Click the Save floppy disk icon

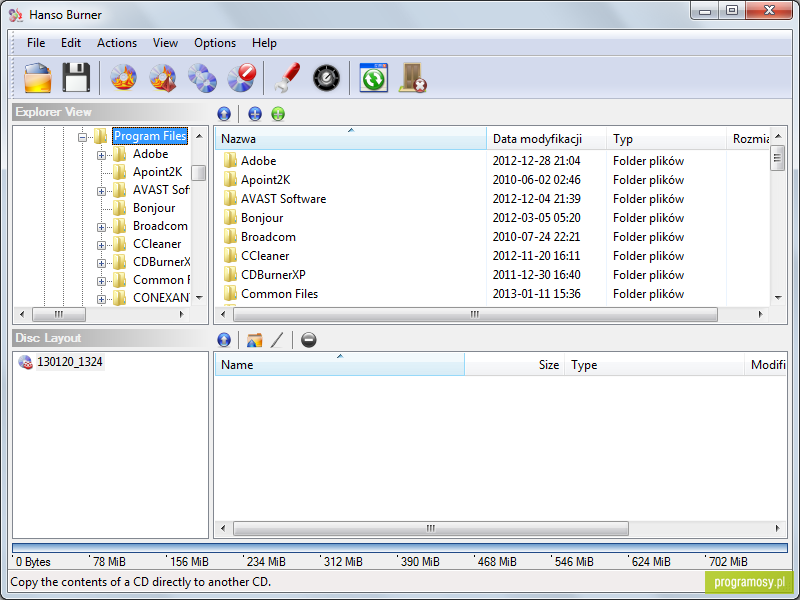click(x=76, y=78)
